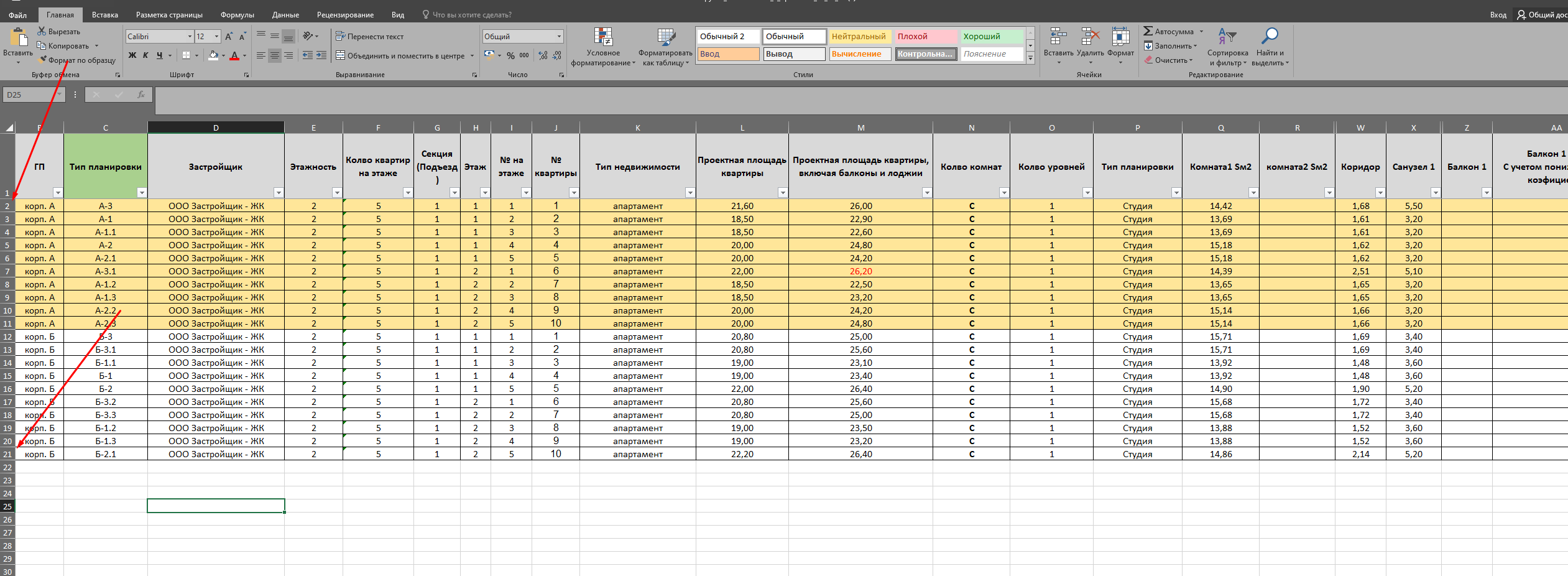1568x576 pixels.
Task: Open the filter dropdown for Тип недвижимости column
Action: point(690,193)
